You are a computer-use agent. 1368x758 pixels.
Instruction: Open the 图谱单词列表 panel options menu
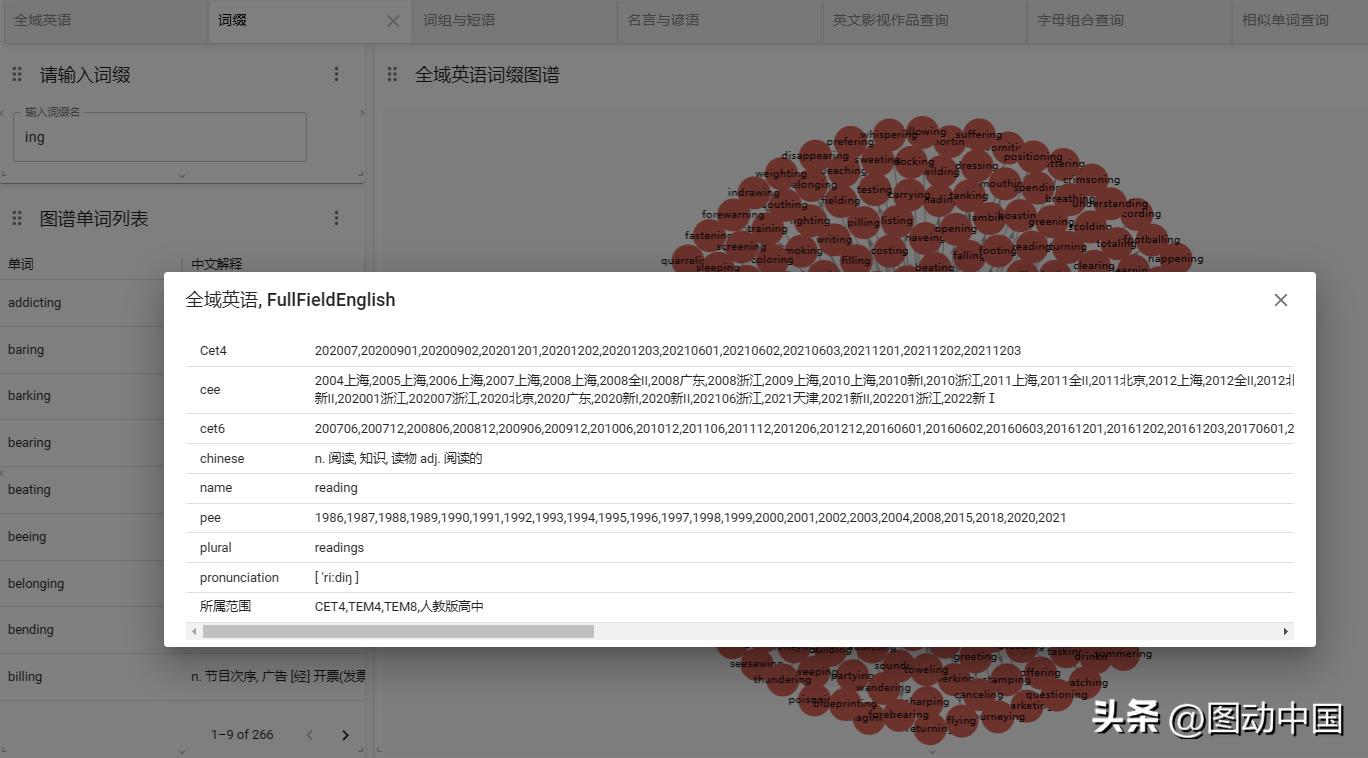(x=337, y=218)
